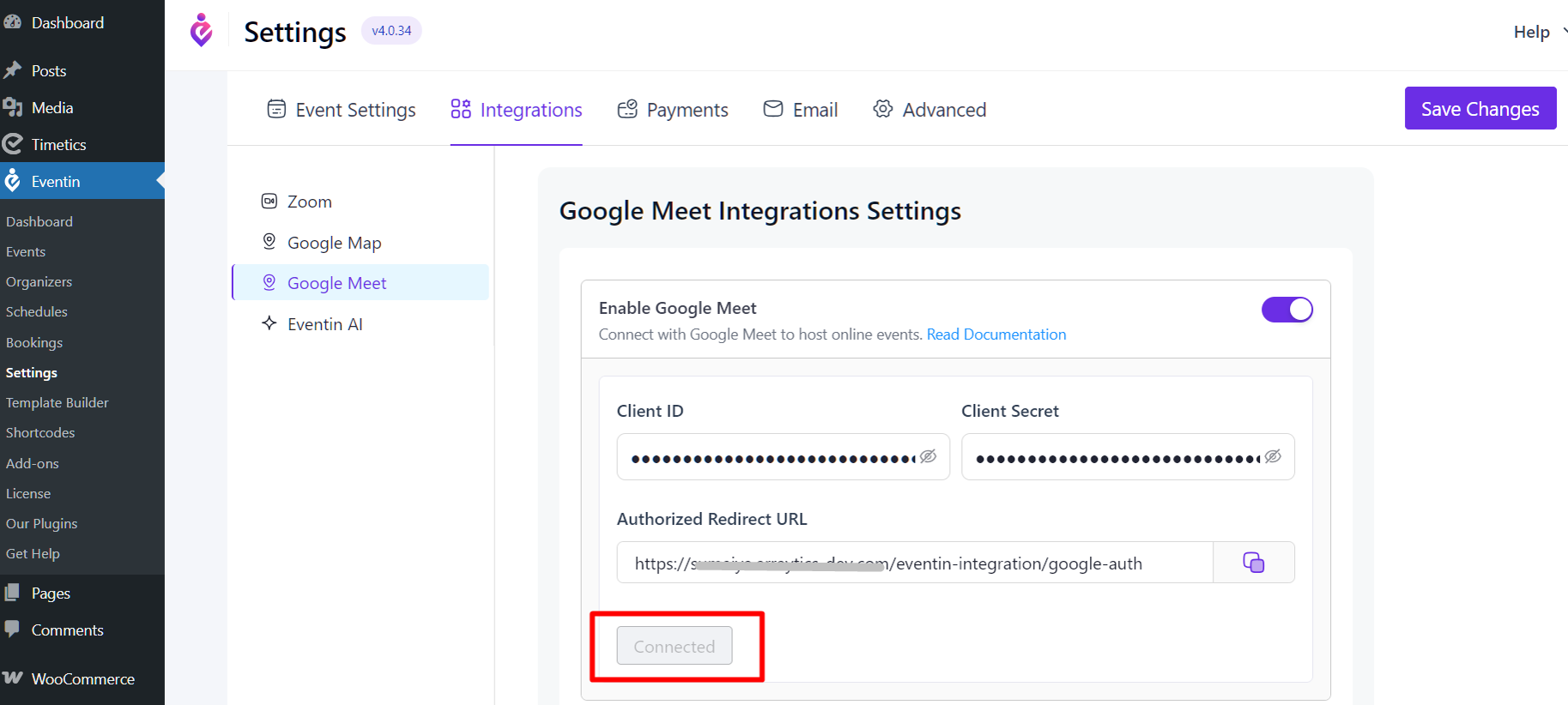This screenshot has width=1568, height=705.
Task: Click the Enable Google Meet label
Action: coord(677,308)
